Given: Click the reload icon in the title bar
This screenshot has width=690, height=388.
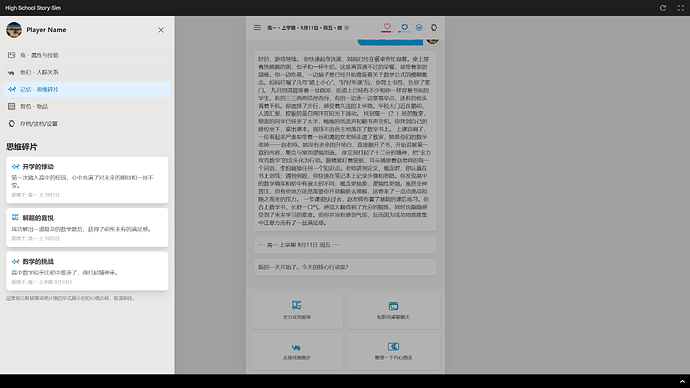Looking at the screenshot, I should 663,8.
